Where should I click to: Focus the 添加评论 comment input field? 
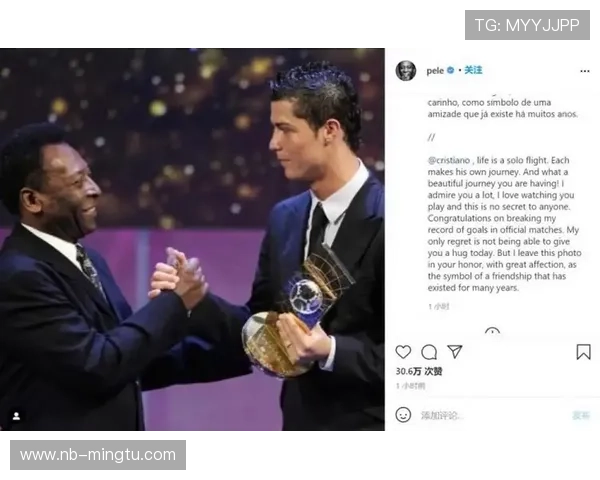[x=494, y=415]
